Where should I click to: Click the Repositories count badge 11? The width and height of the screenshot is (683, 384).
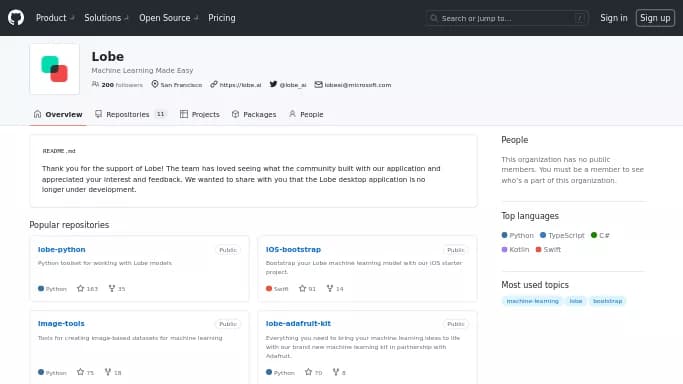[x=160, y=114]
